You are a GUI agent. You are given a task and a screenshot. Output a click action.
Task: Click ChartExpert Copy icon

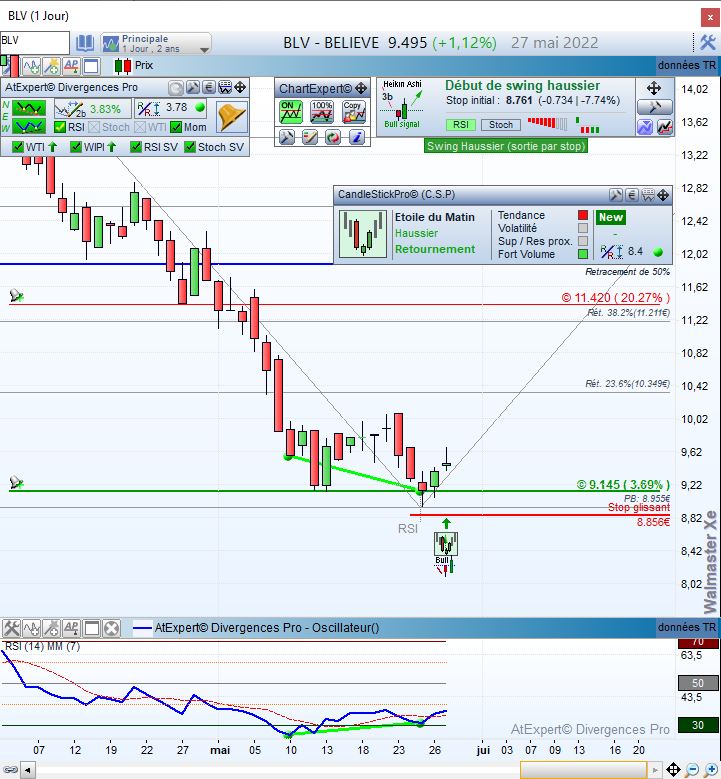click(354, 112)
